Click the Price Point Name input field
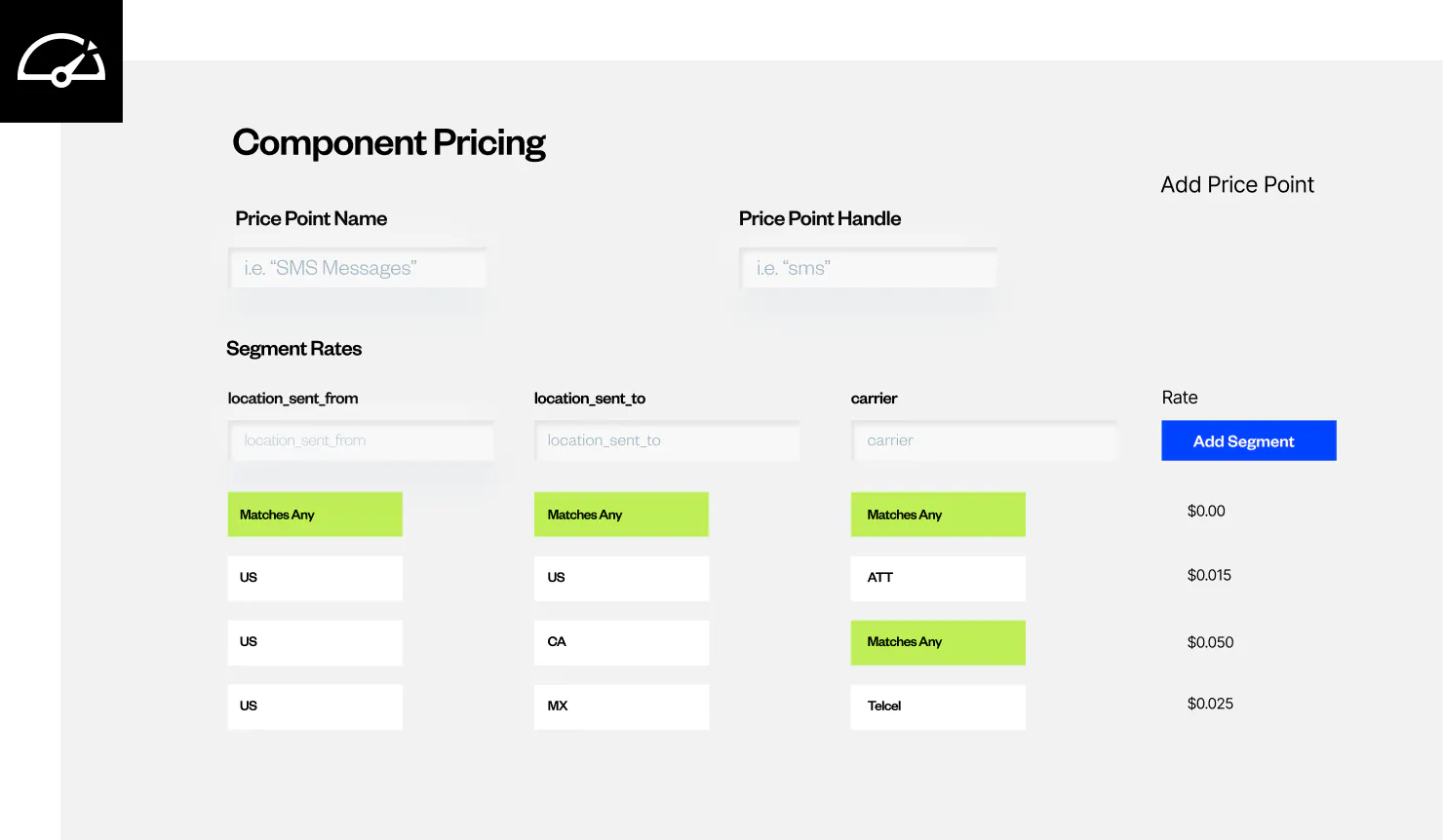 coord(357,267)
